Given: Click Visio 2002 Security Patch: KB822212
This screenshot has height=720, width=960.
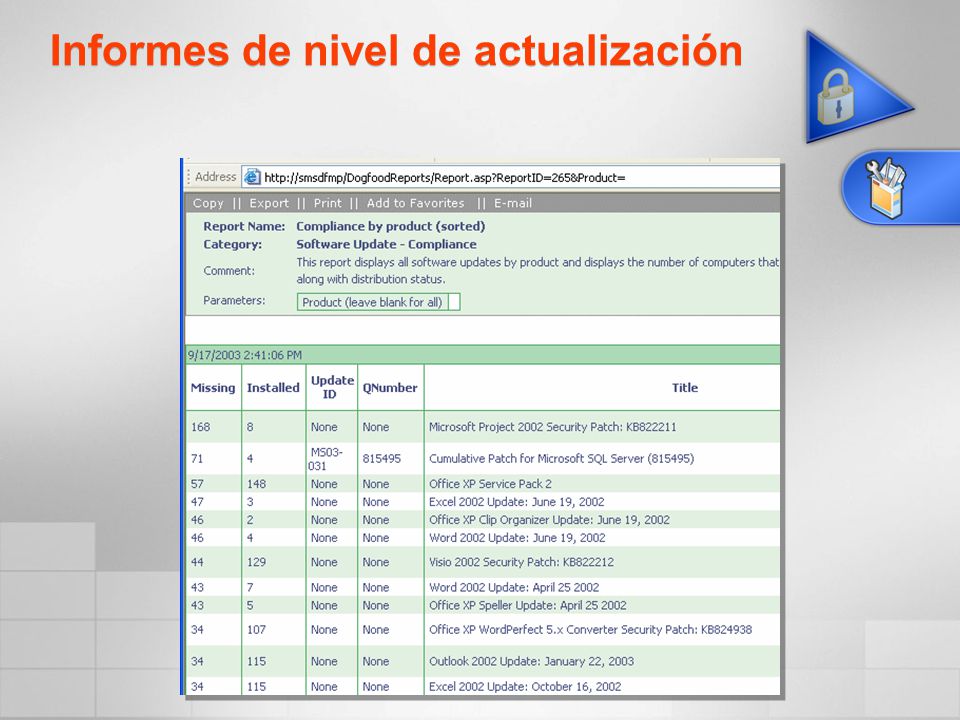Looking at the screenshot, I should (522, 562).
